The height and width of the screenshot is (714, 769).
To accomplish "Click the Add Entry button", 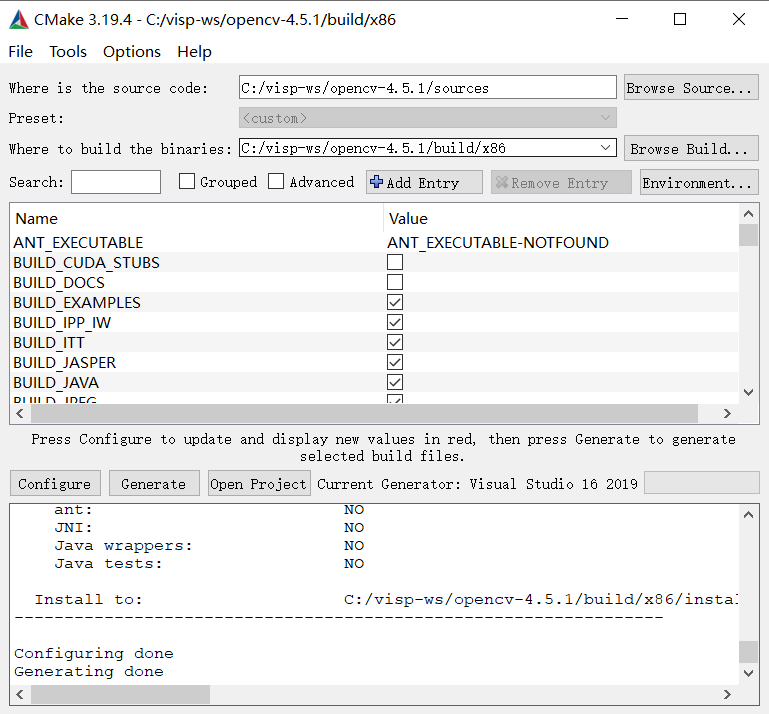I will [x=424, y=182].
